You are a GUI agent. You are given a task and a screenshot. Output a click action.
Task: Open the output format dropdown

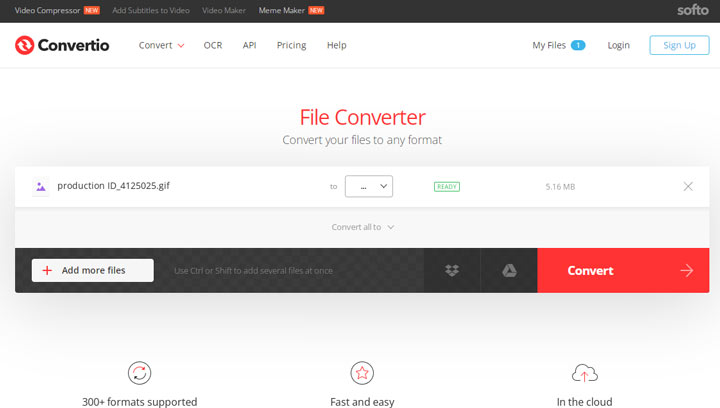pyautogui.click(x=369, y=186)
